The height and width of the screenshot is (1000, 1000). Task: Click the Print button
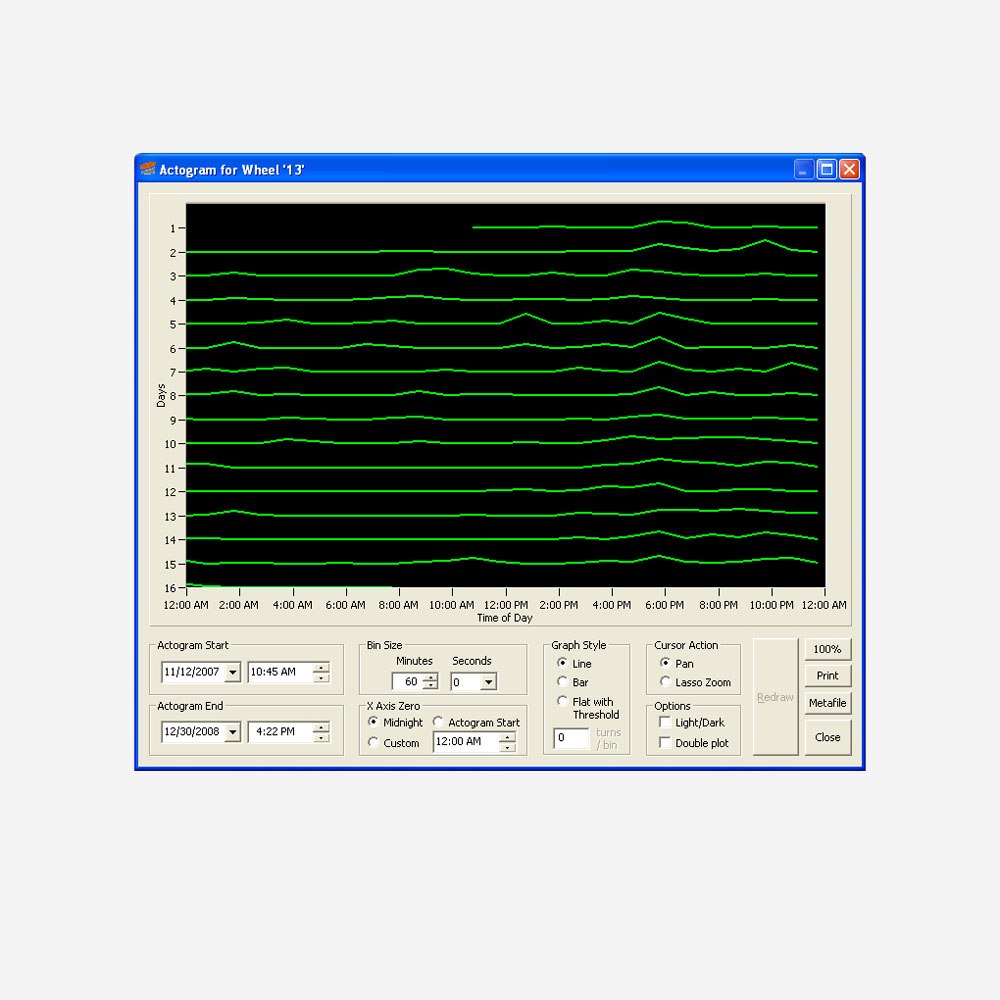point(827,675)
